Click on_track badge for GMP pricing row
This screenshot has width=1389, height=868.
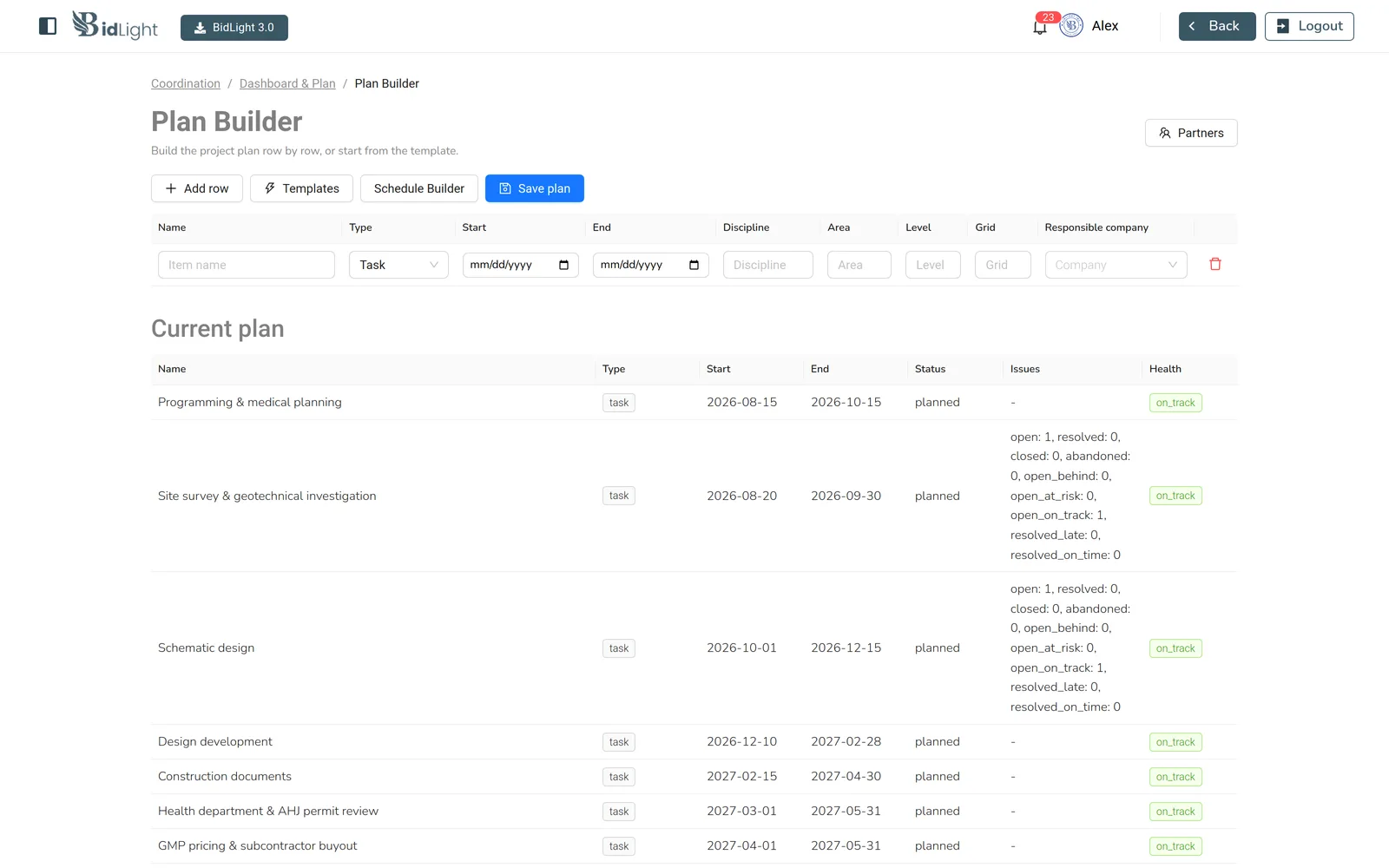[1175, 846]
